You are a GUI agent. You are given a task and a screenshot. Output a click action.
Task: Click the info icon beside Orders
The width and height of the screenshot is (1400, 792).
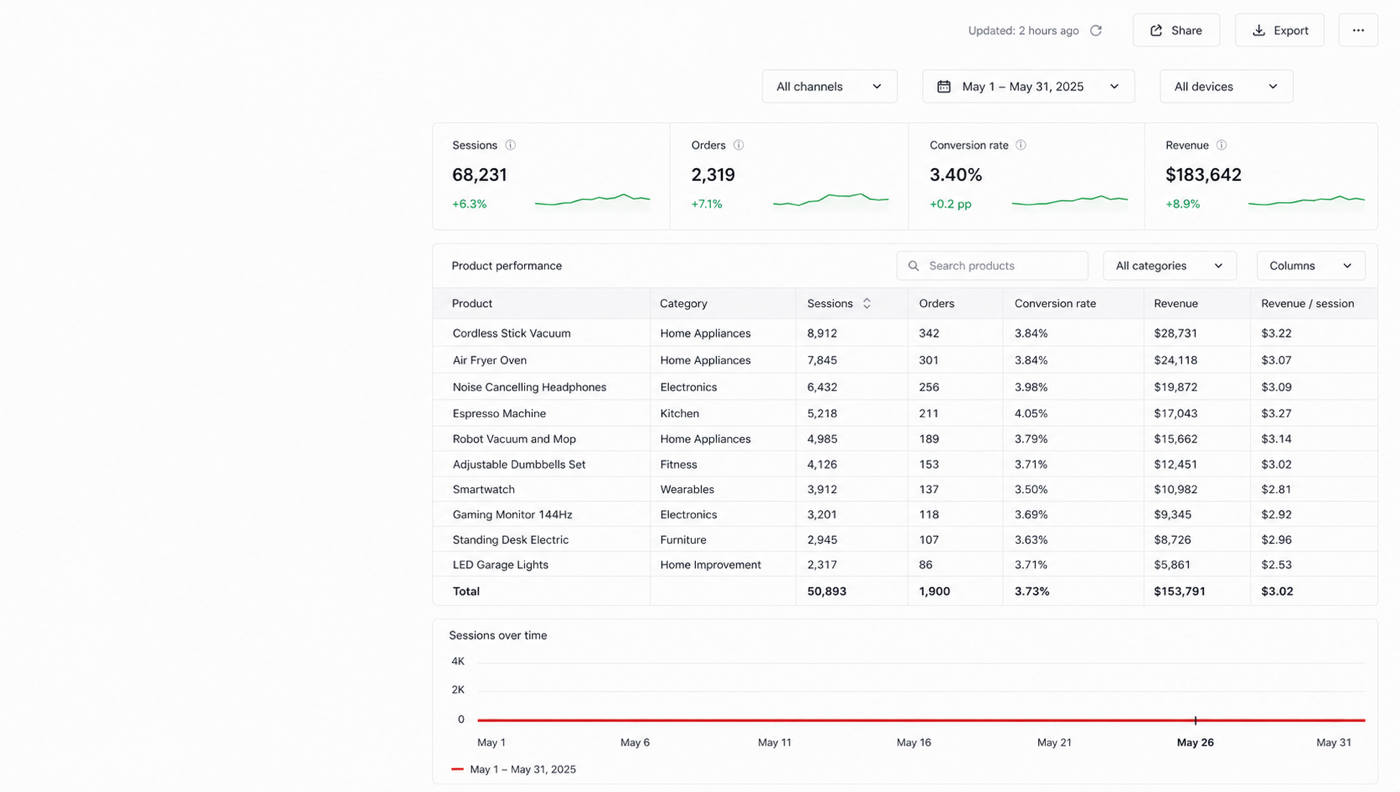pos(738,145)
